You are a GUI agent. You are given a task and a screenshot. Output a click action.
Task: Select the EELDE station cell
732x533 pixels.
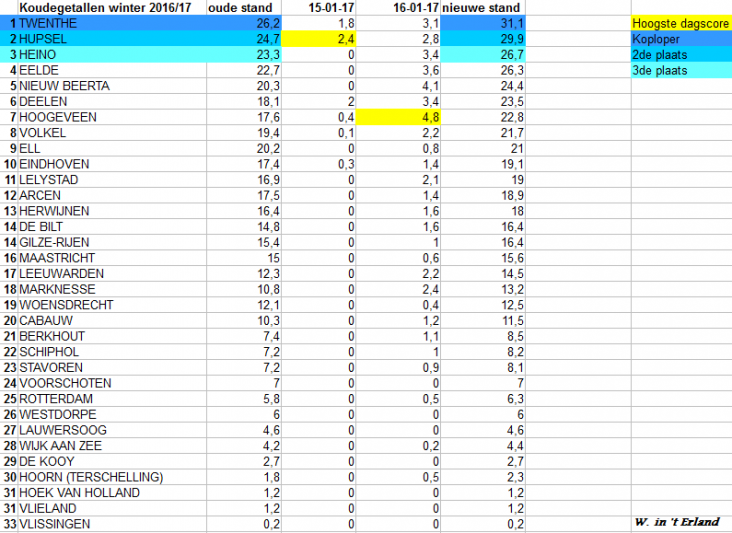point(112,70)
